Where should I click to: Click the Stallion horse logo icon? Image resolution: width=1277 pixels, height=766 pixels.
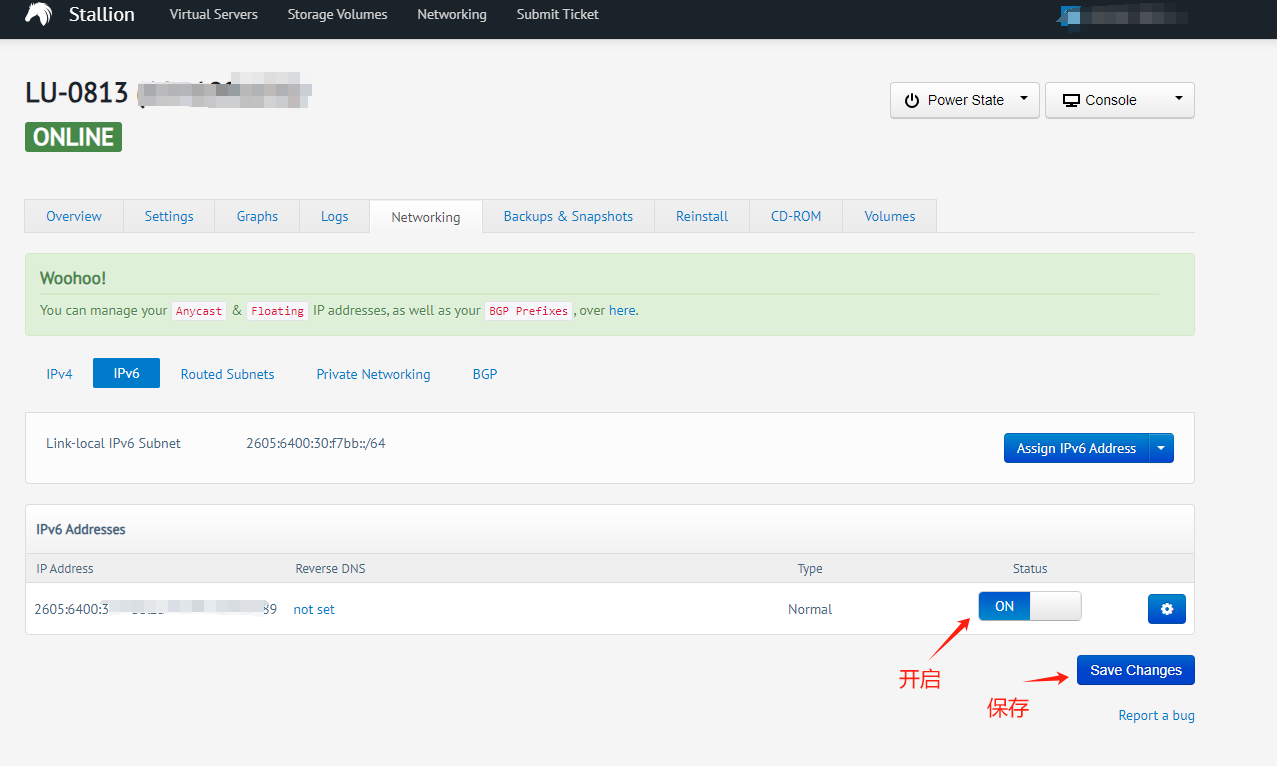pos(38,15)
